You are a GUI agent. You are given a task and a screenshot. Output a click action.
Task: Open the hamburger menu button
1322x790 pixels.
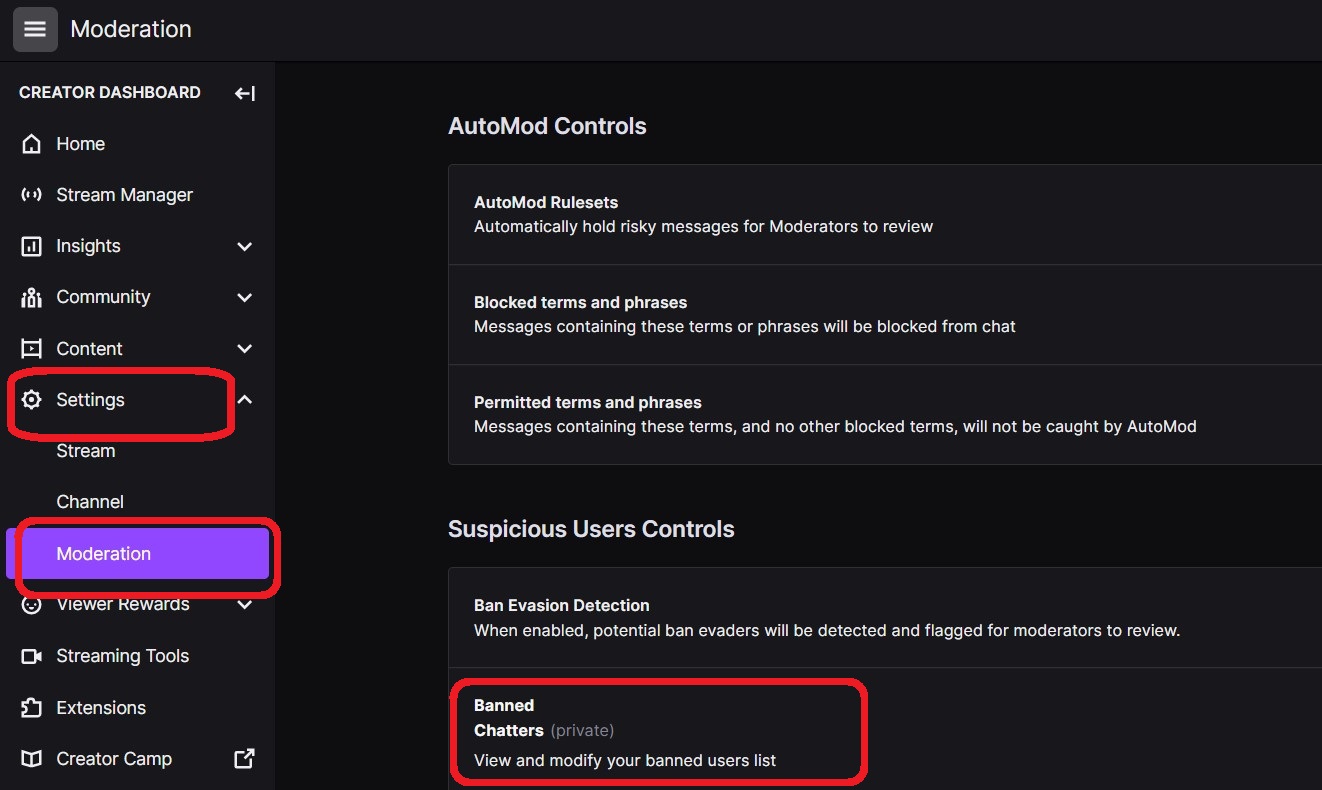click(35, 29)
